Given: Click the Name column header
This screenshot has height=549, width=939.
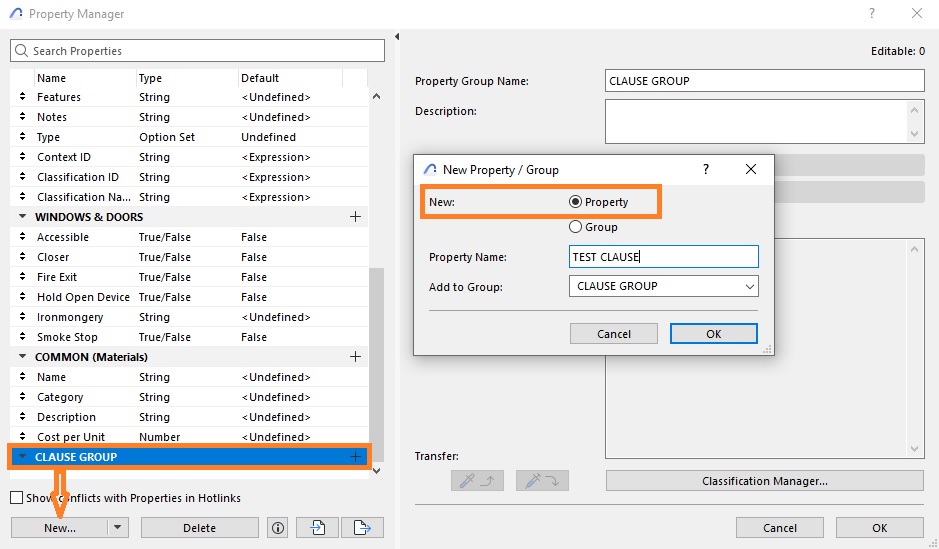Looking at the screenshot, I should point(52,78).
